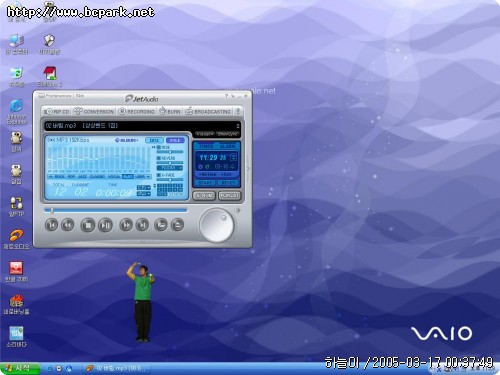Click the ALFTP desktop icon
Image resolution: width=500 pixels, height=375 pixels.
click(x=16, y=207)
